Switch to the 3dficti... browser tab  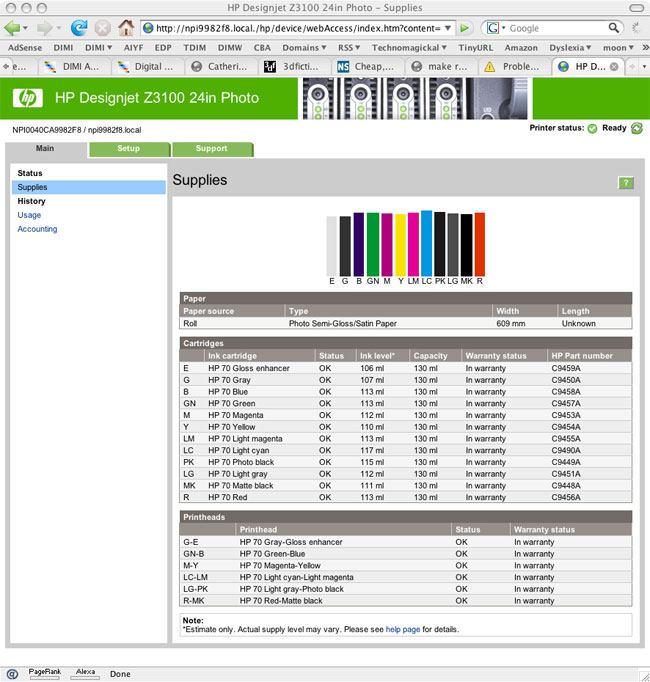(x=293, y=67)
